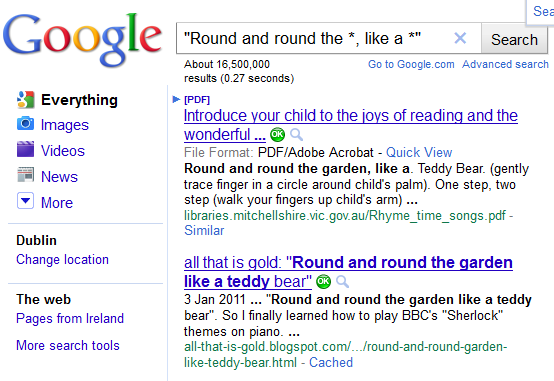This screenshot has height=381, width=554.
Task: Switch to the News results
Action: click(x=59, y=176)
